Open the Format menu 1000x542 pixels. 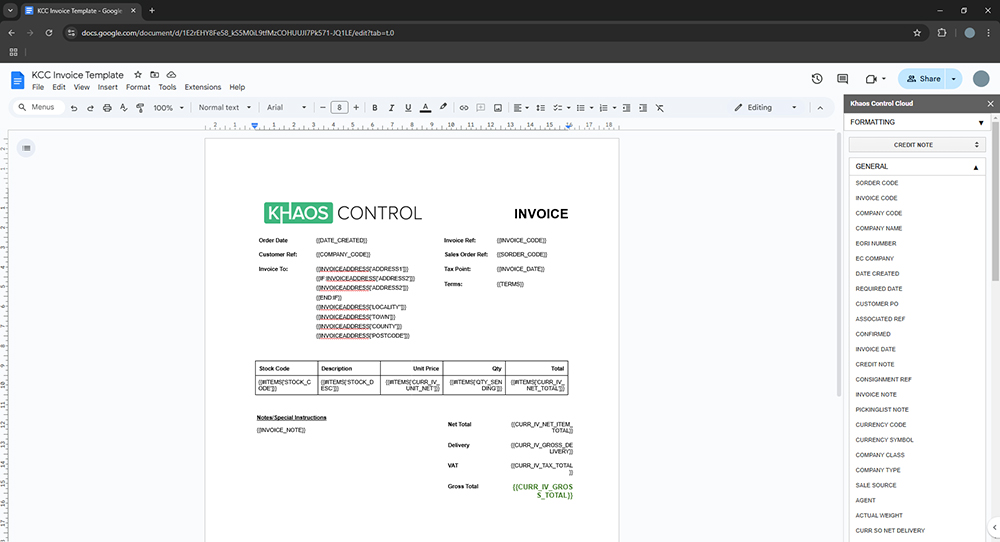click(x=138, y=87)
